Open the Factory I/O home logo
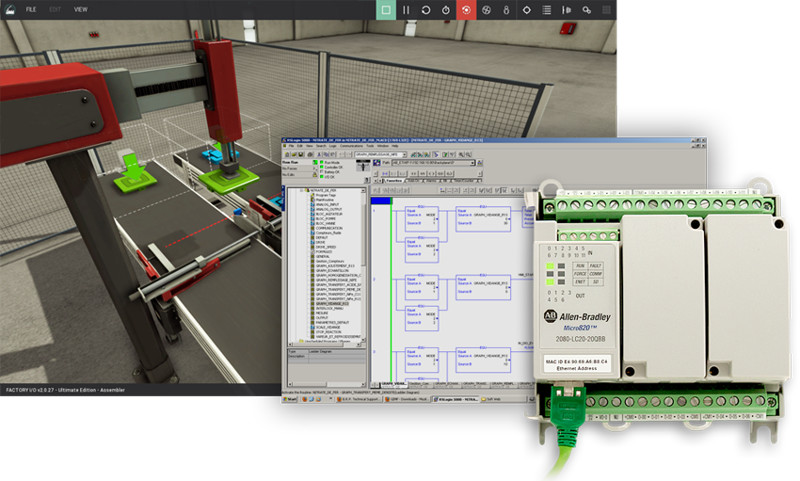Screen dimensions: 800x481 click(10, 9)
